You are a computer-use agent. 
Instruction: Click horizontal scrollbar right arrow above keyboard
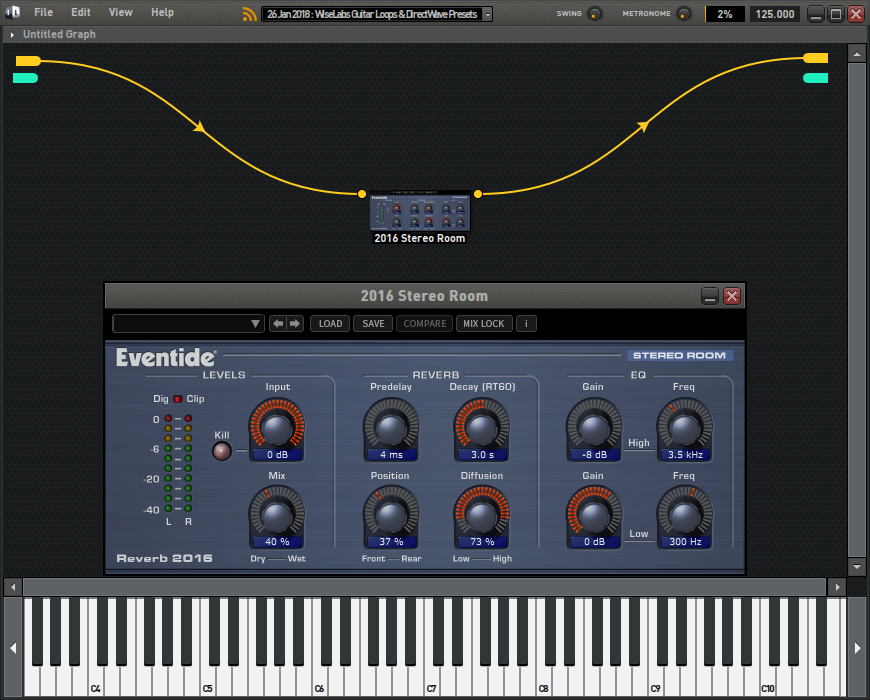tap(837, 587)
